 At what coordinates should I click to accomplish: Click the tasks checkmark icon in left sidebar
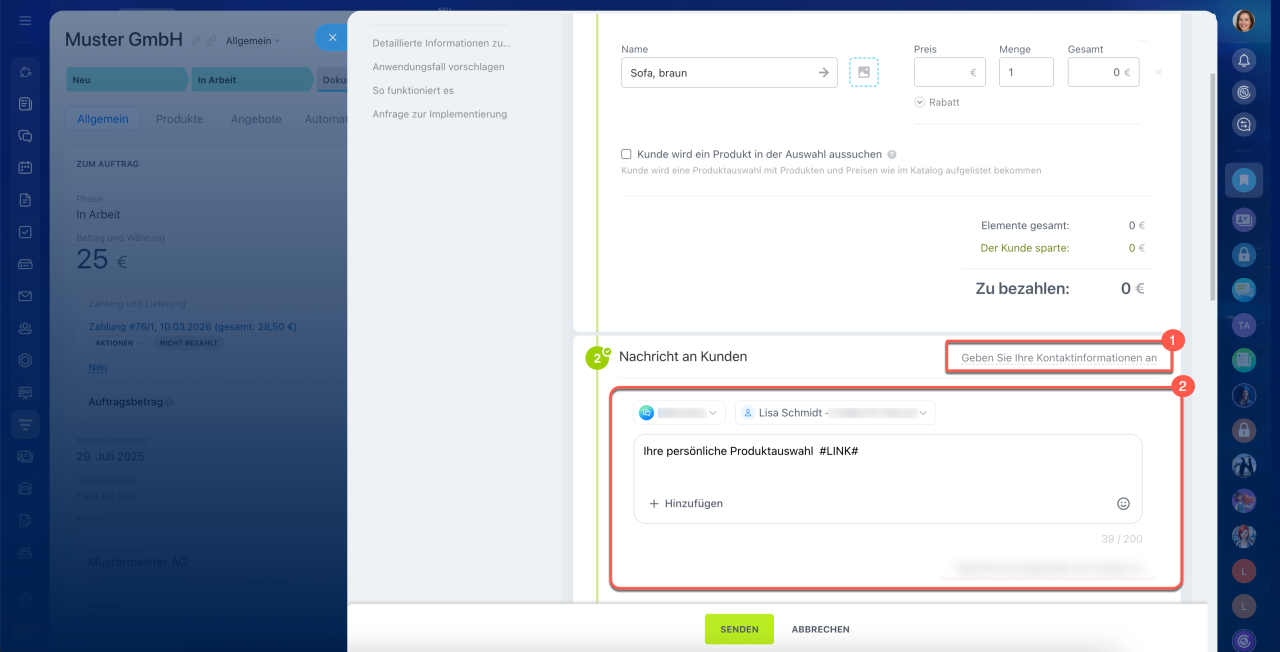25,232
